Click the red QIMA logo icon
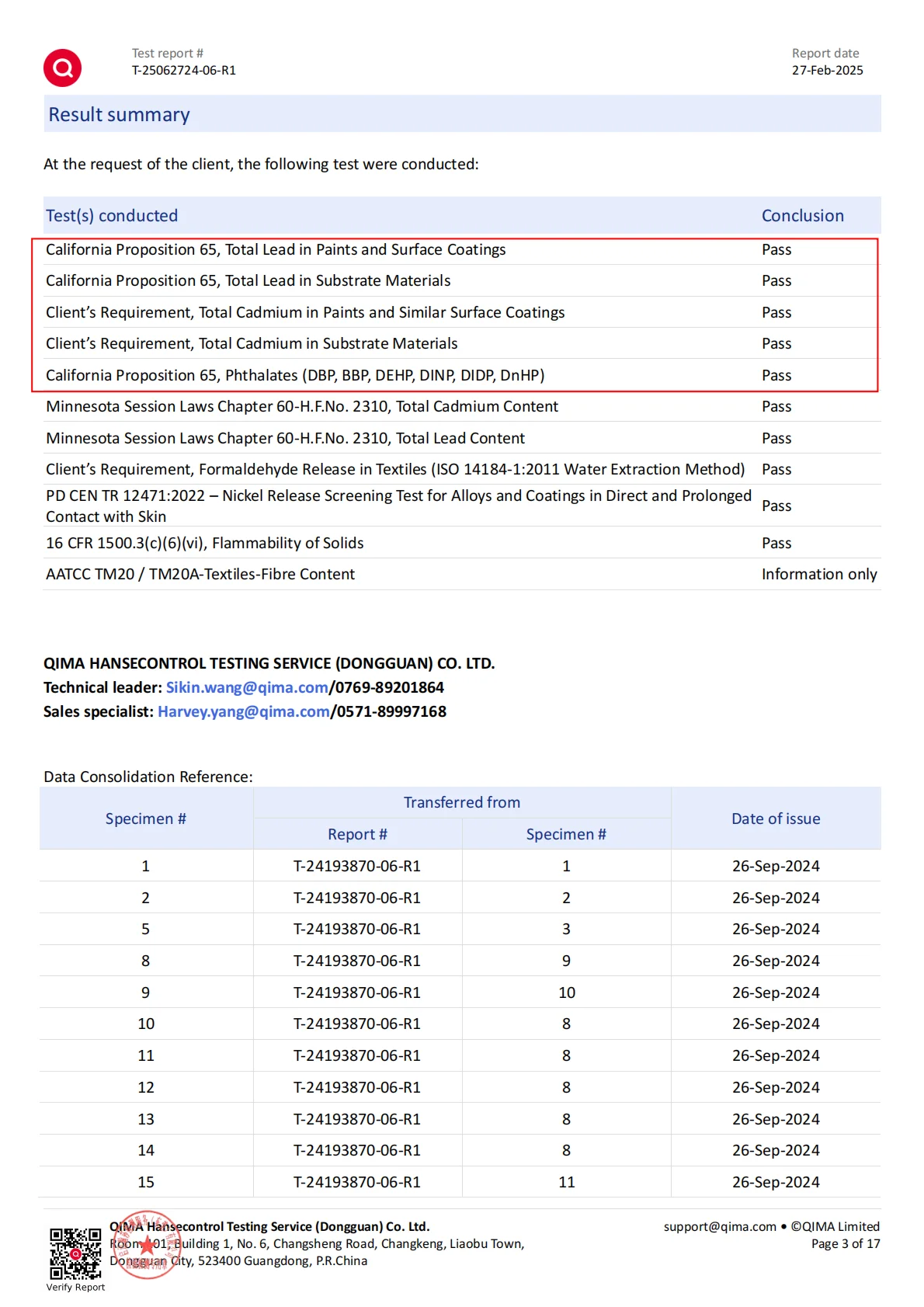Viewport: 924px width, 1307px height. [x=62, y=68]
